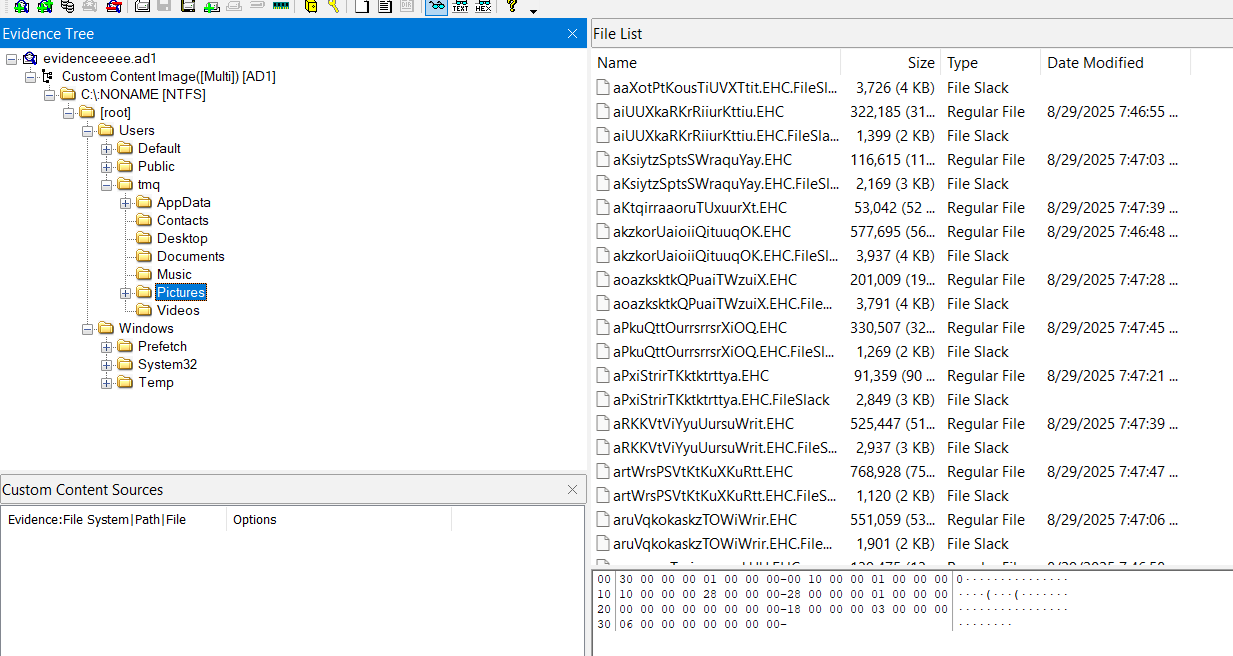Expand the AppData folder node

point(125,203)
